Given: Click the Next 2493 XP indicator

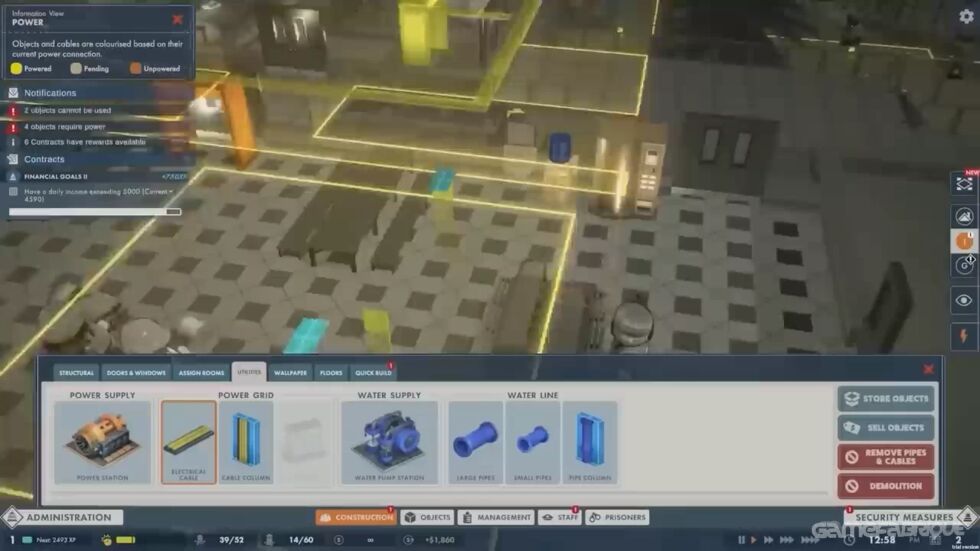Looking at the screenshot, I should [56, 540].
